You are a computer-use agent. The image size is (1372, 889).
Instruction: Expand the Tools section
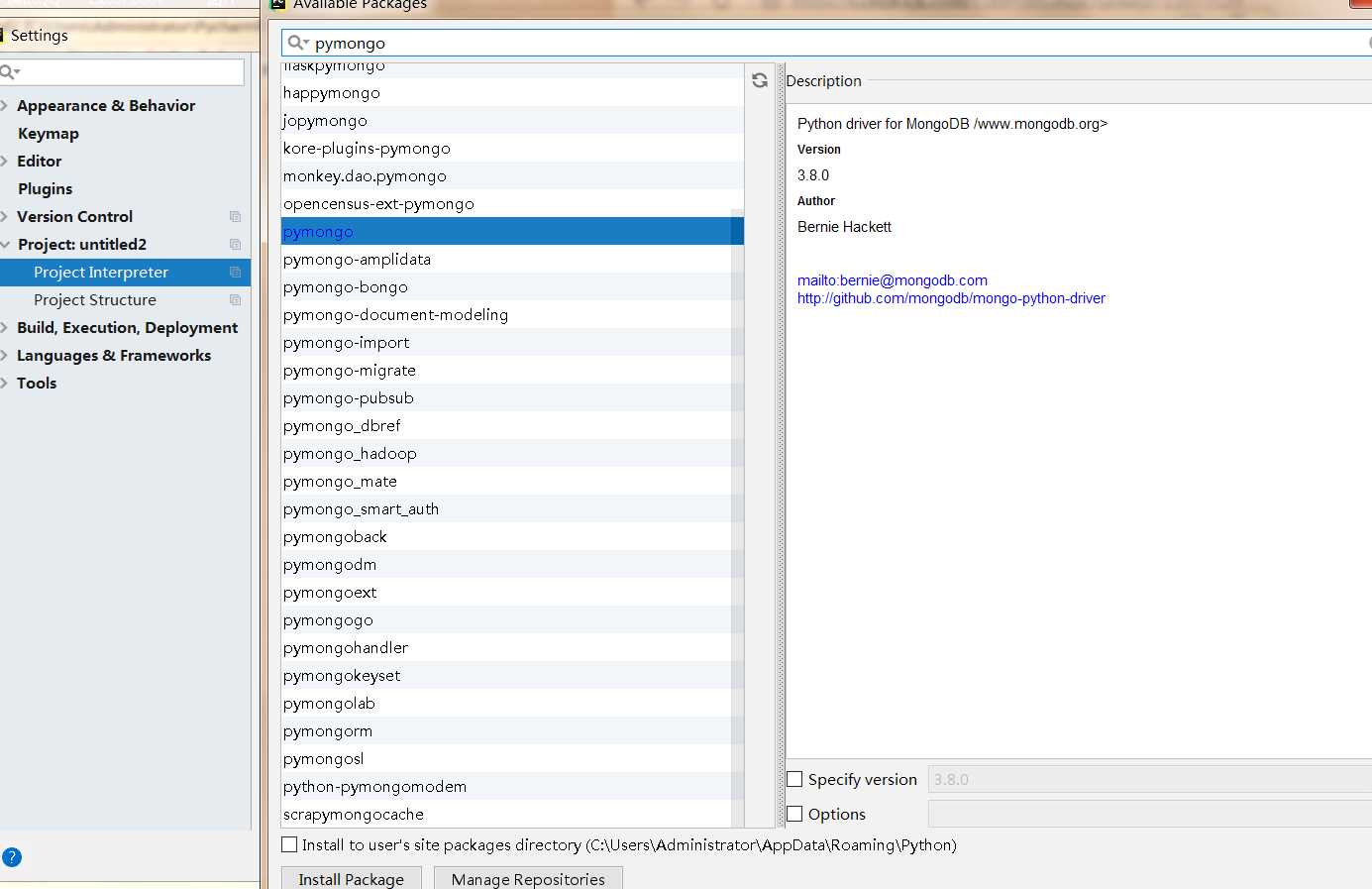point(5,383)
